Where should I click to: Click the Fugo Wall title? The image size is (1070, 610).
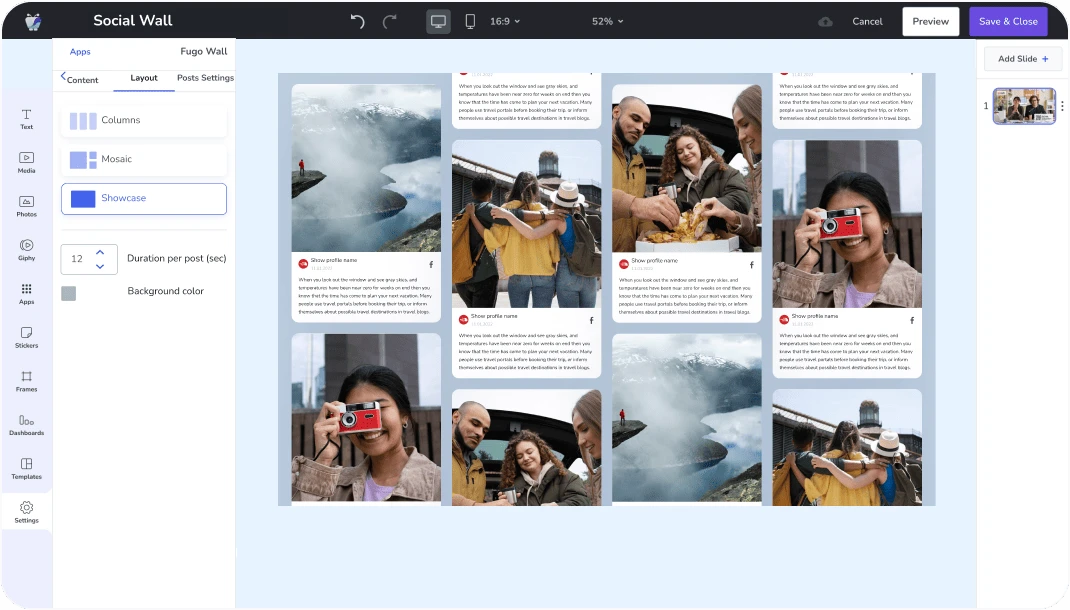coord(204,51)
